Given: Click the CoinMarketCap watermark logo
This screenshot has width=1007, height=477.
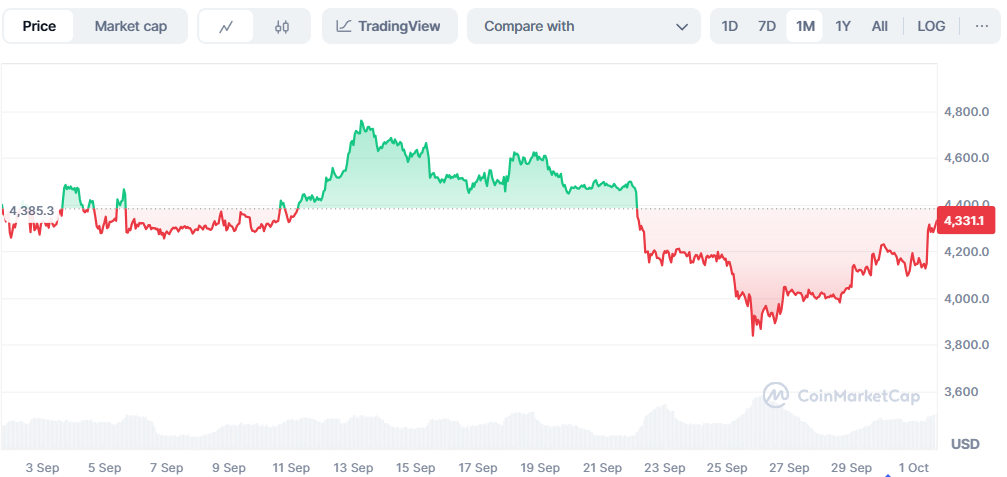Looking at the screenshot, I should click(842, 396).
